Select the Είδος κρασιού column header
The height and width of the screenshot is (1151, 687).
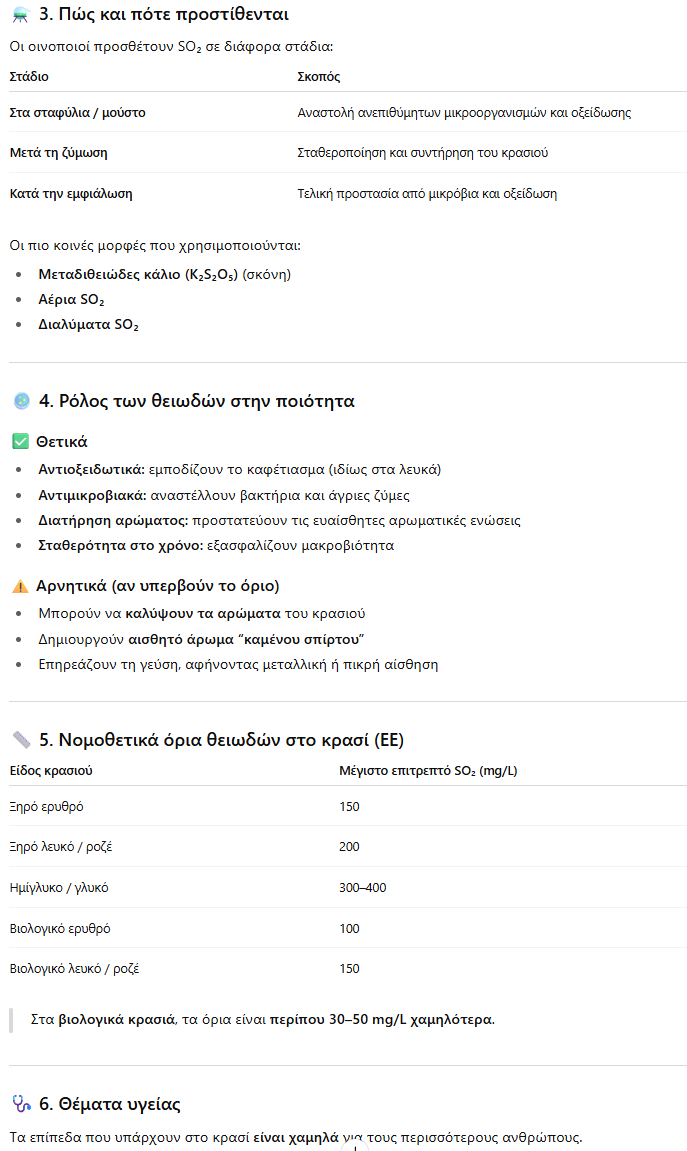(52, 771)
